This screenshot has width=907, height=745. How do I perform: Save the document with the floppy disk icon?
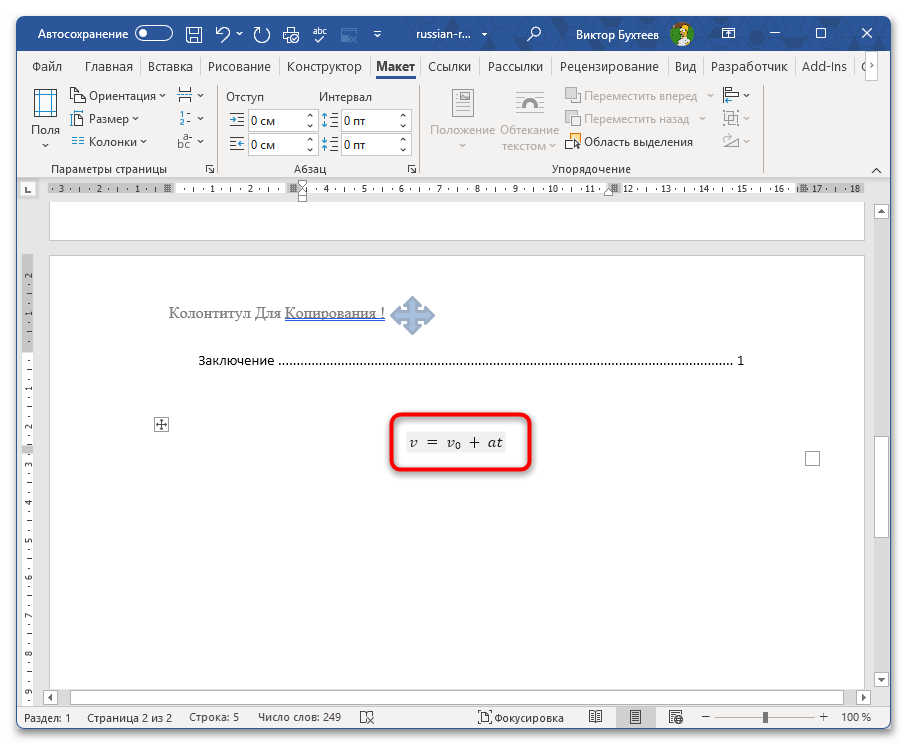coord(194,34)
